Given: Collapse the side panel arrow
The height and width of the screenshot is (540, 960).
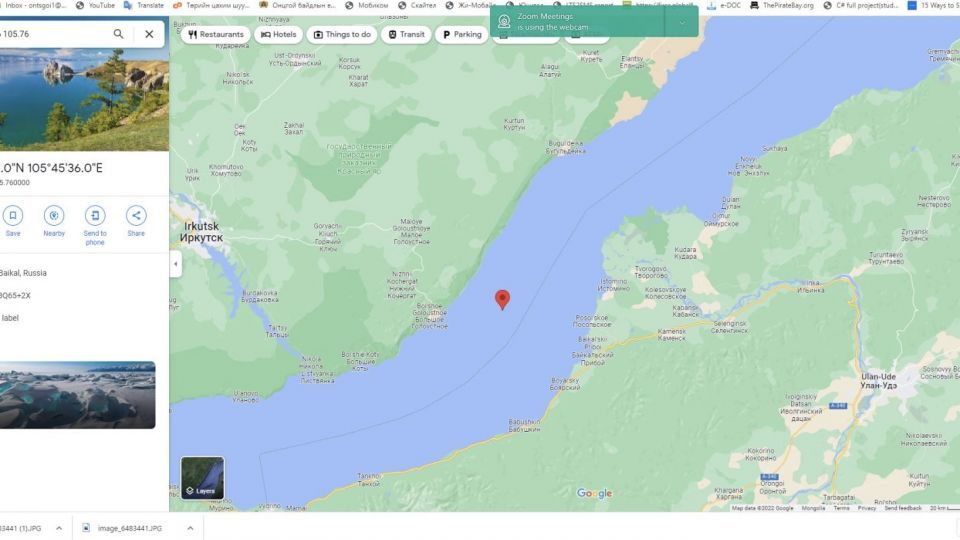Looking at the screenshot, I should [x=175, y=264].
